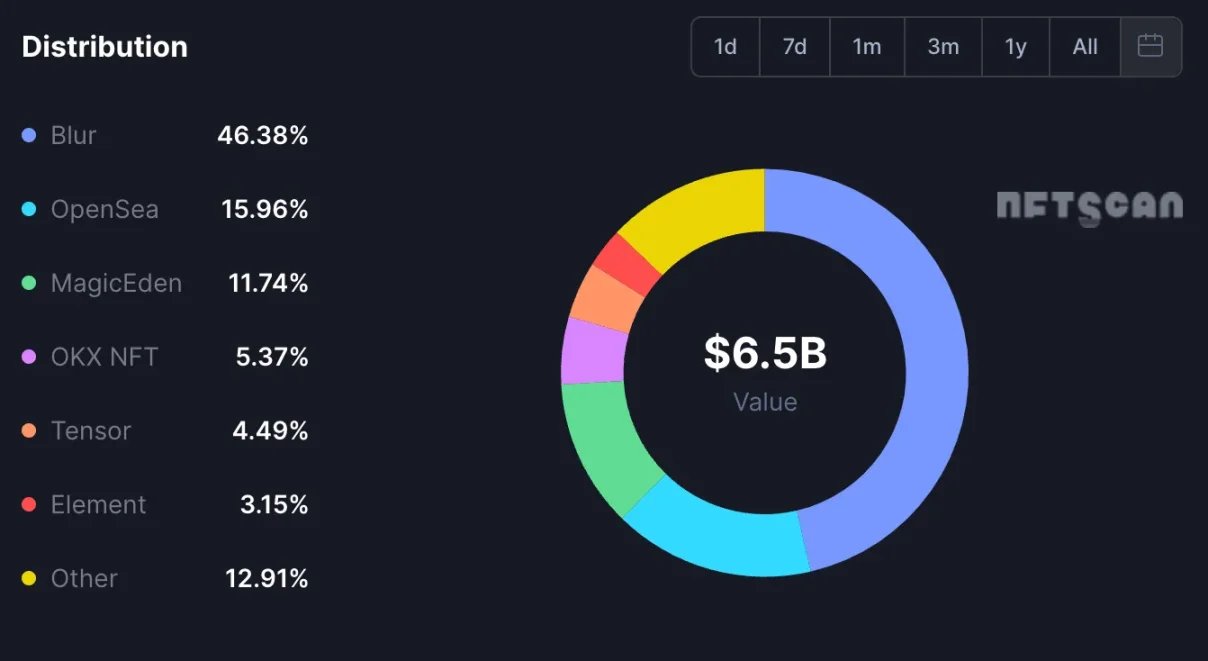1208x661 pixels.
Task: Click the $6.5B value in donut center
Action: tap(765, 353)
